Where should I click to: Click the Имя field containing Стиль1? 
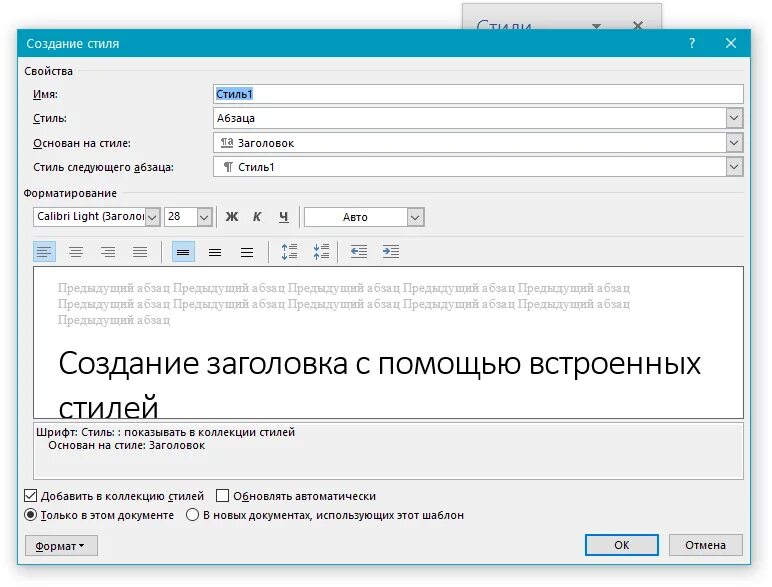coord(478,94)
